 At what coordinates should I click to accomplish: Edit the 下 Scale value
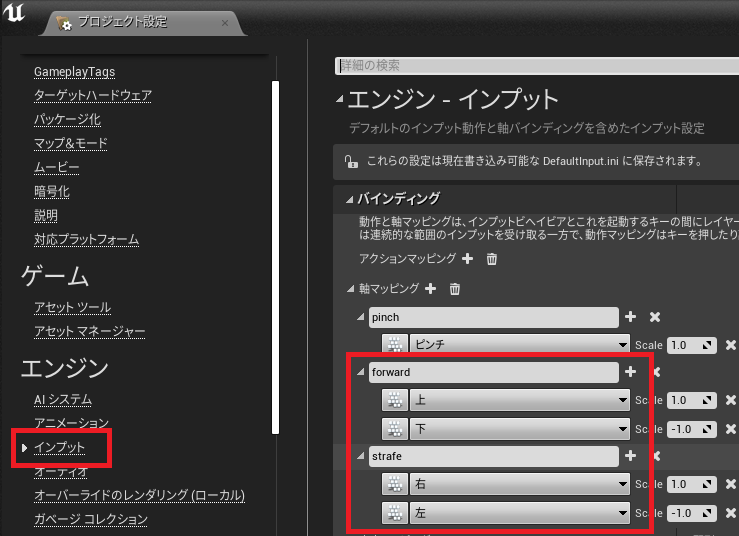tap(691, 429)
